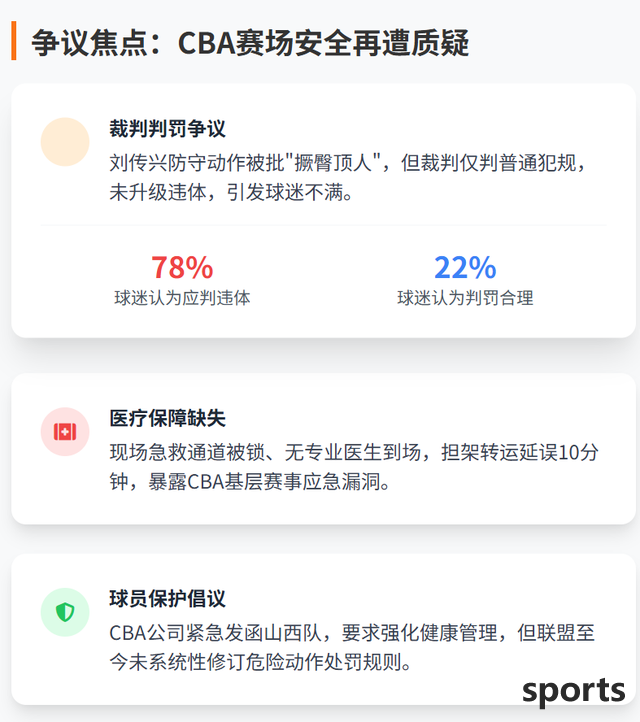Screen dimensions: 640x722
Task: Click the title 争议焦点：CBA赛场安全再遭质疑
Action: (250, 42)
